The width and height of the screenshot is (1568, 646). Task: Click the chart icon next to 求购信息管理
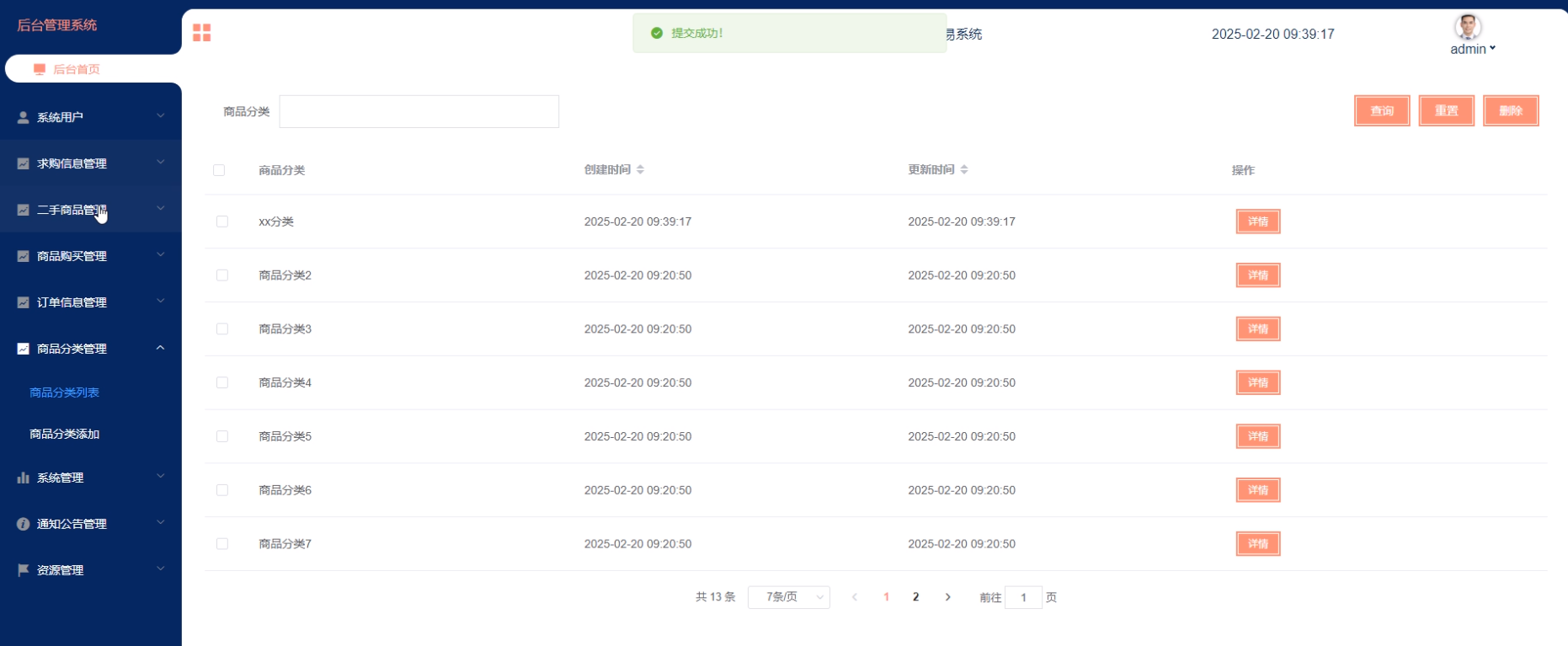(24, 163)
